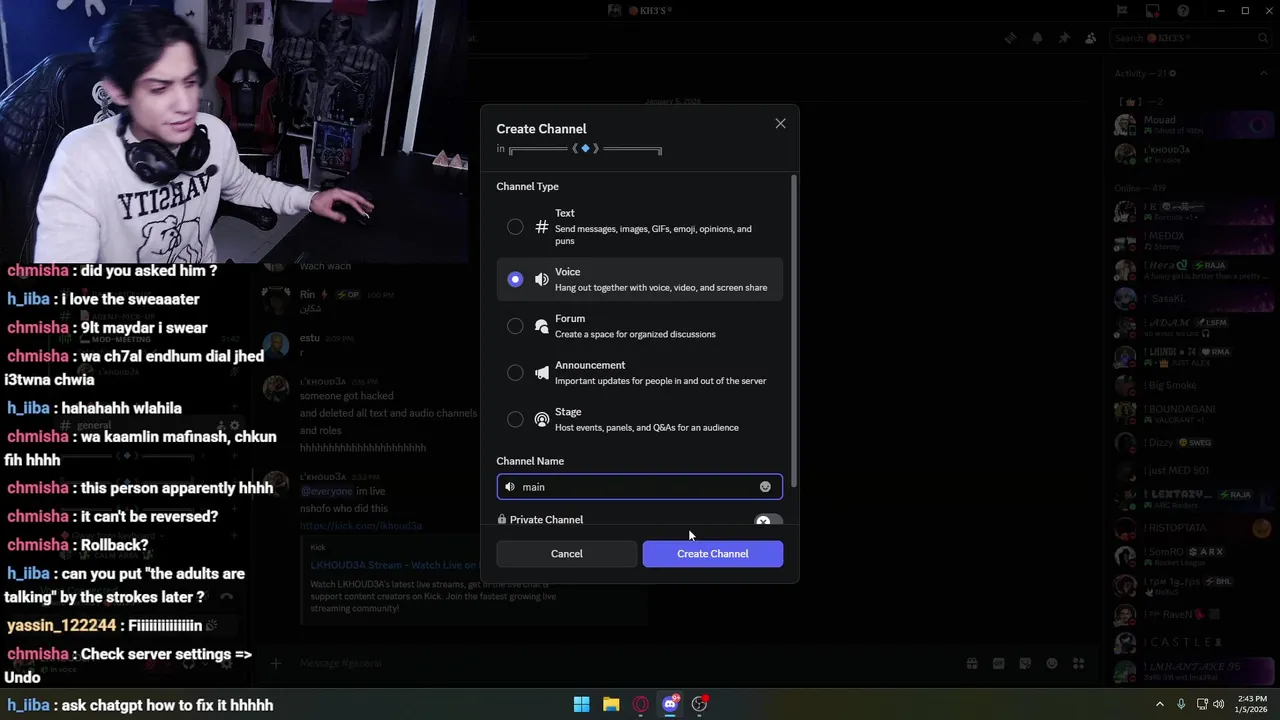
Task: Open member ! MEDOX in member list
Action: pos(1190,241)
